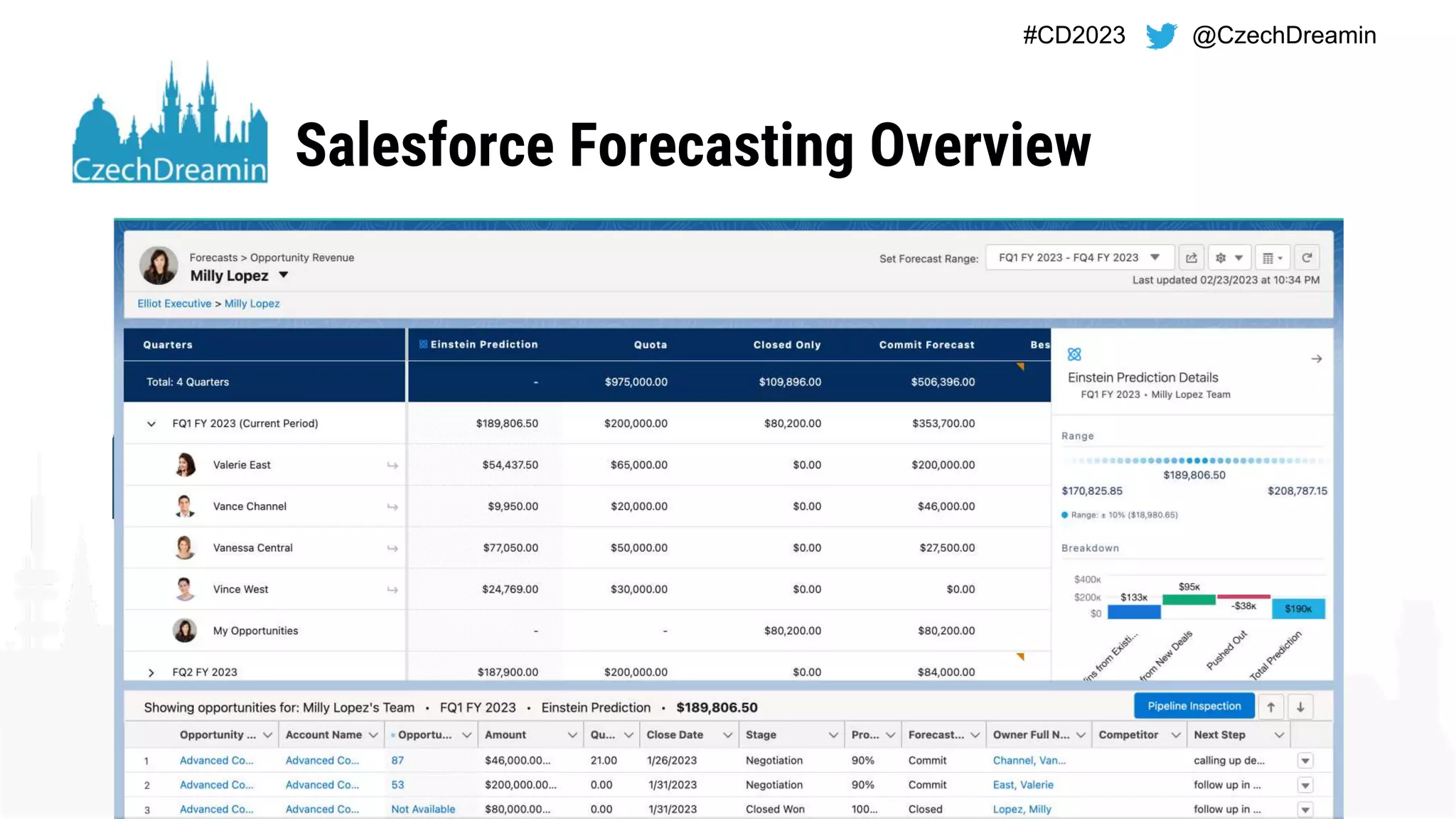Jump to Vince West's forecast arrow
Image resolution: width=1456 pixels, height=819 pixels.
click(x=392, y=589)
